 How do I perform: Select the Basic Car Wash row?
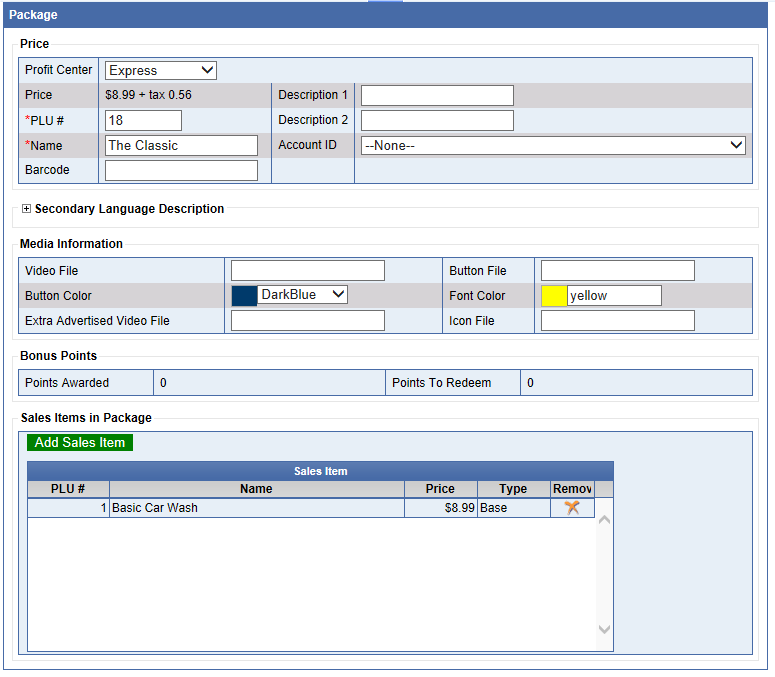[x=256, y=508]
